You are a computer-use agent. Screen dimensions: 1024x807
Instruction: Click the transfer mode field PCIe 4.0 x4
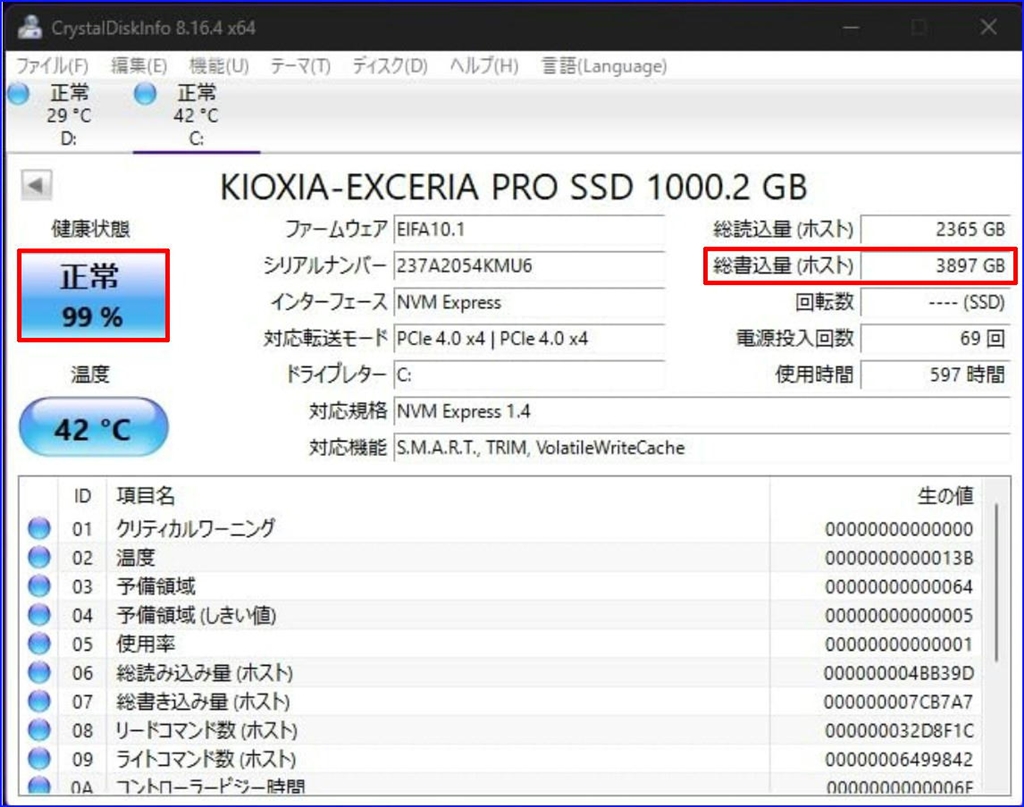tap(529, 338)
